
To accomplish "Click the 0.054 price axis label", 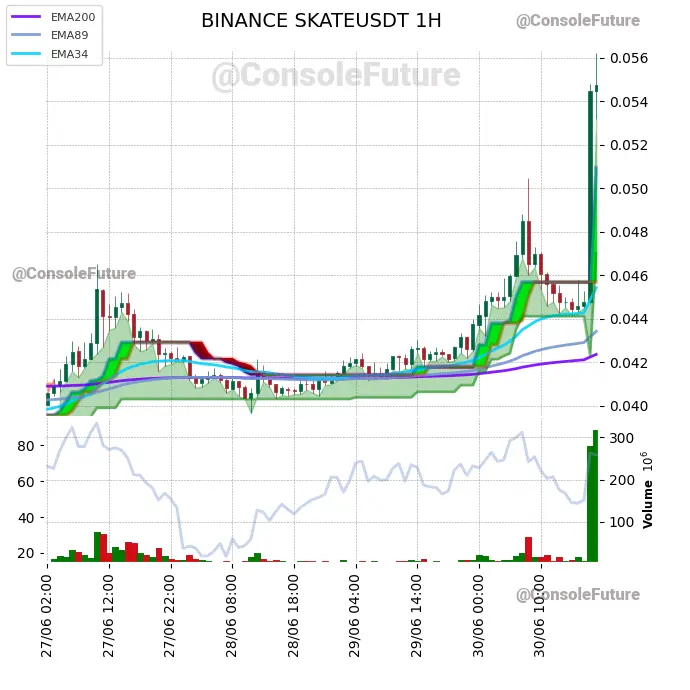I will 629,102.
